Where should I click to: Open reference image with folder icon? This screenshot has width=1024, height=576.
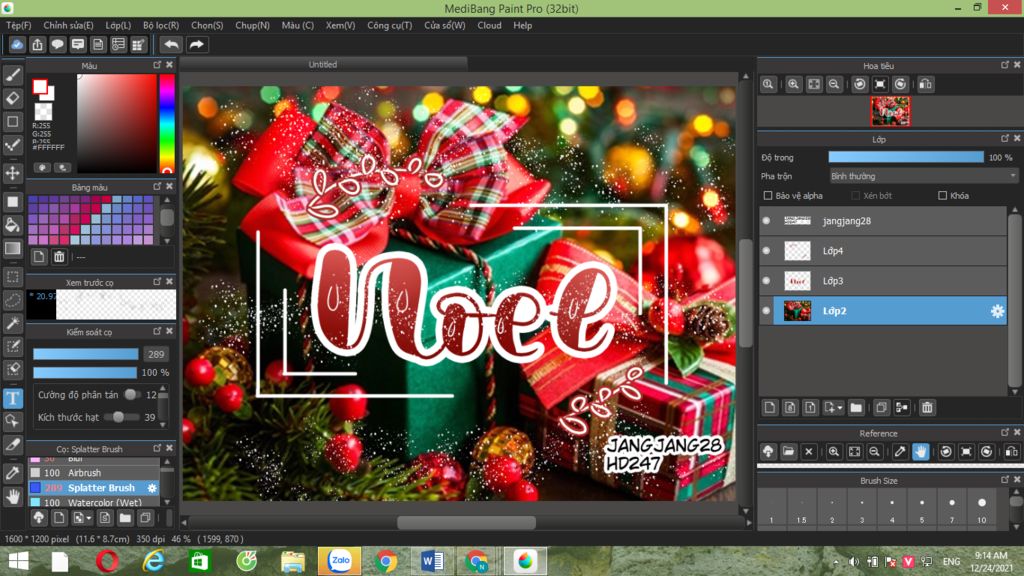coord(788,451)
